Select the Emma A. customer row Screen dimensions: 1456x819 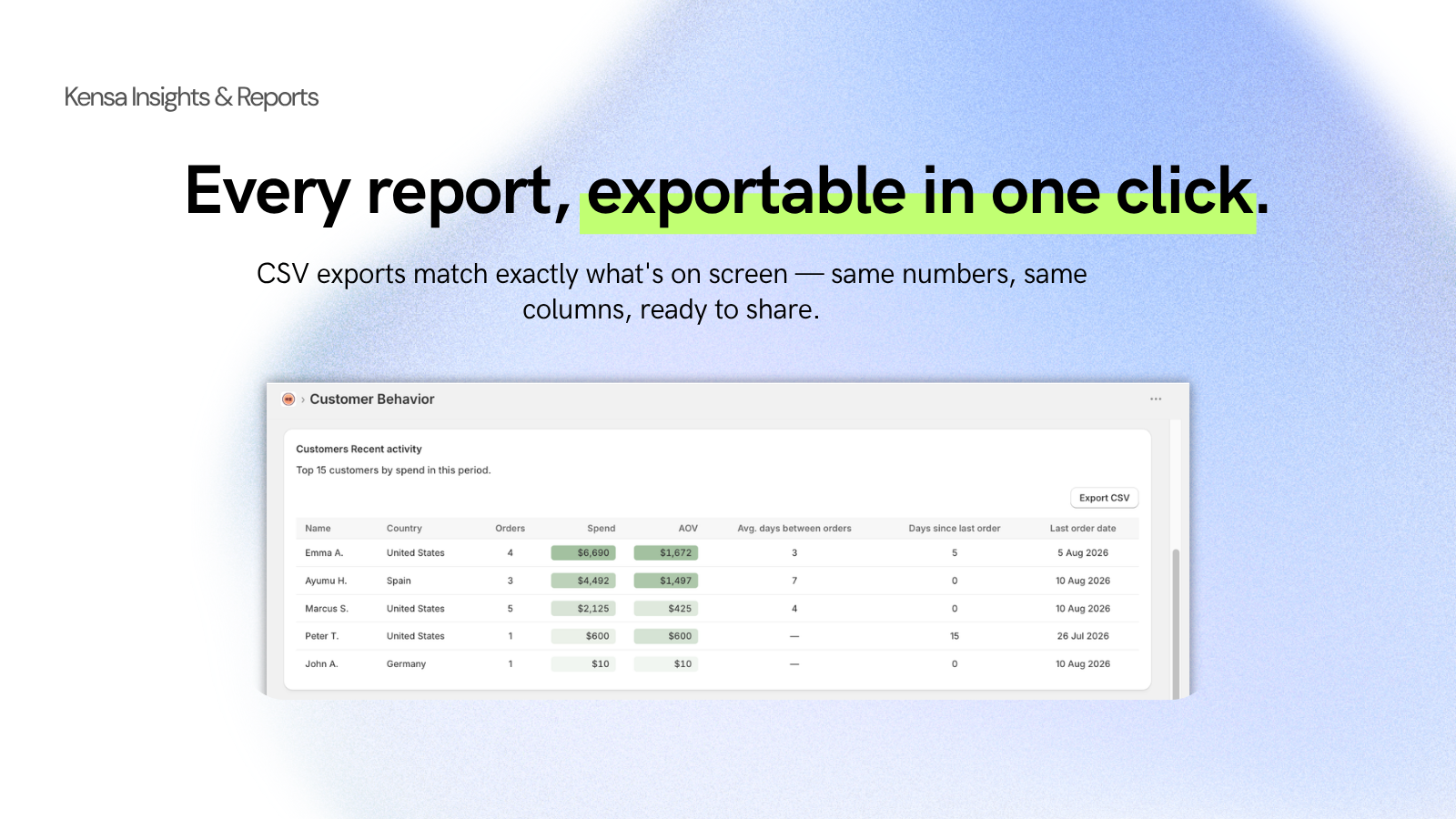pos(717,552)
